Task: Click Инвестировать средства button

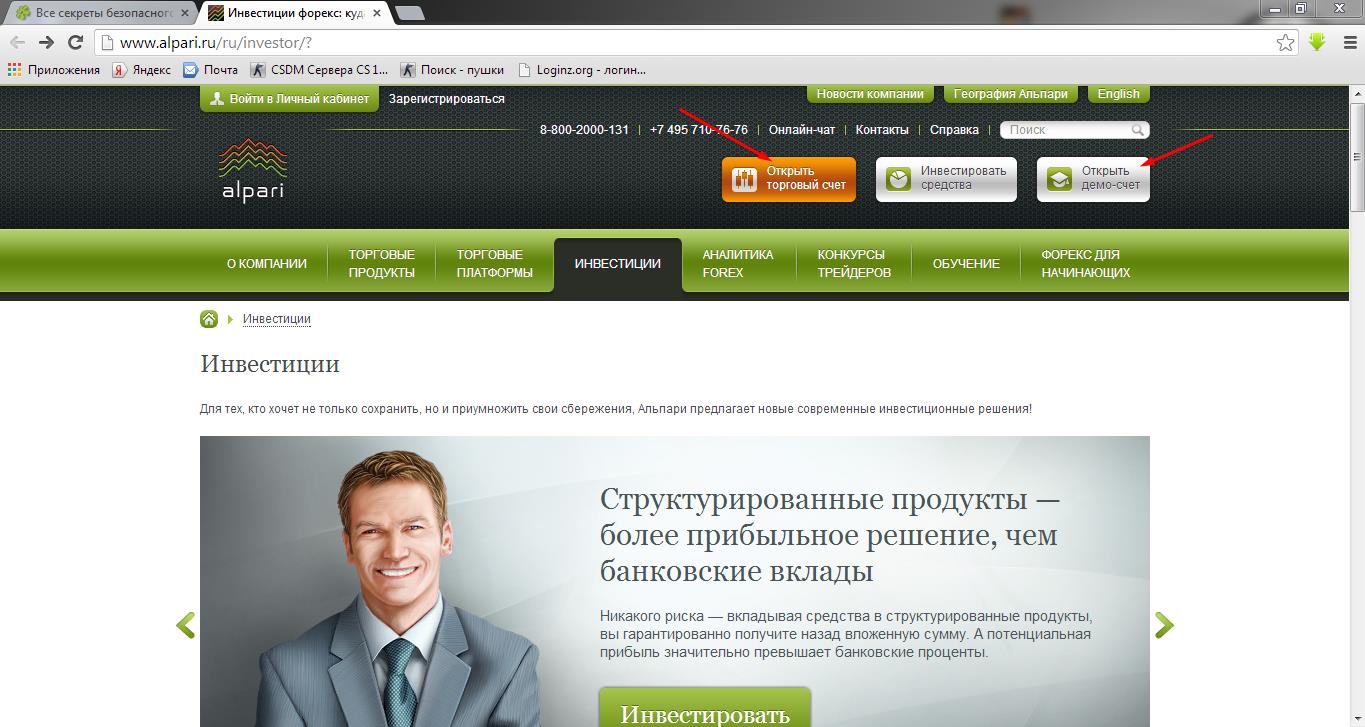Action: 946,179
